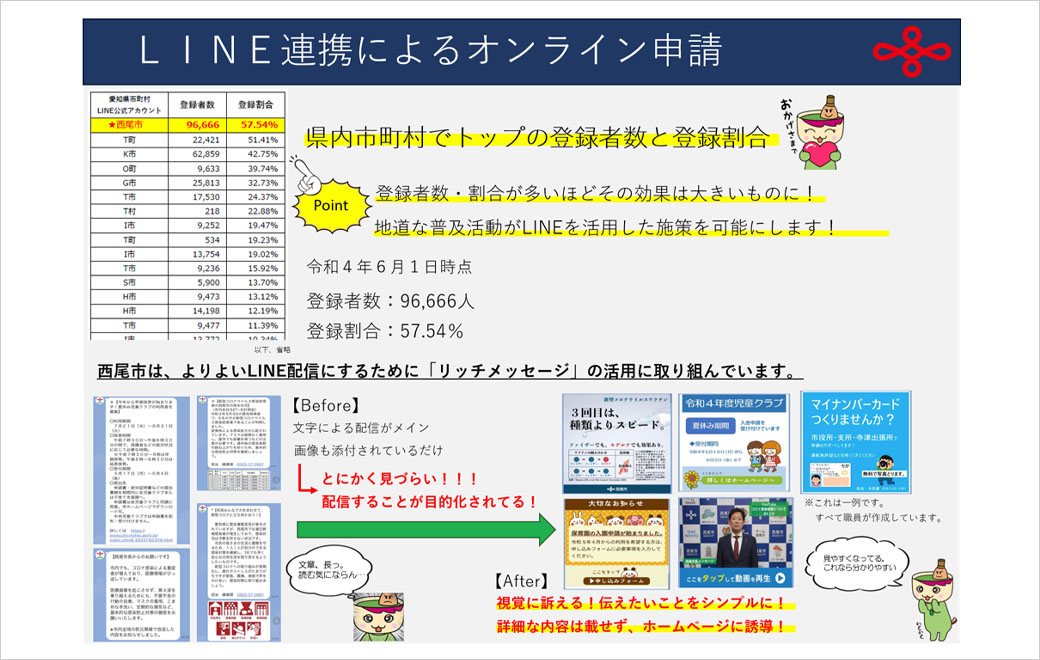
Task: Click the date text 令和4年6月1日時点
Action: pos(389,267)
